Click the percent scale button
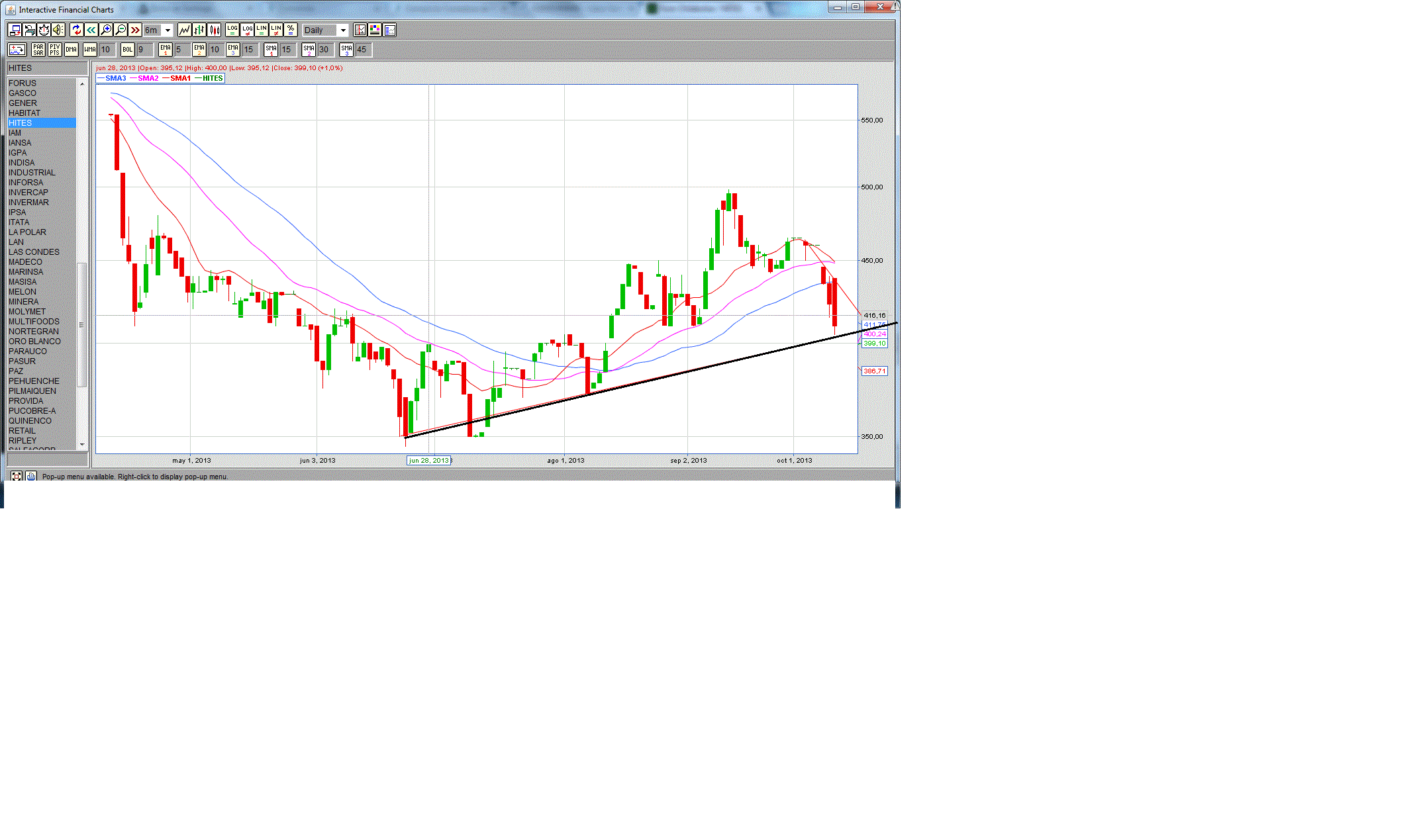1427x840 pixels. (291, 30)
